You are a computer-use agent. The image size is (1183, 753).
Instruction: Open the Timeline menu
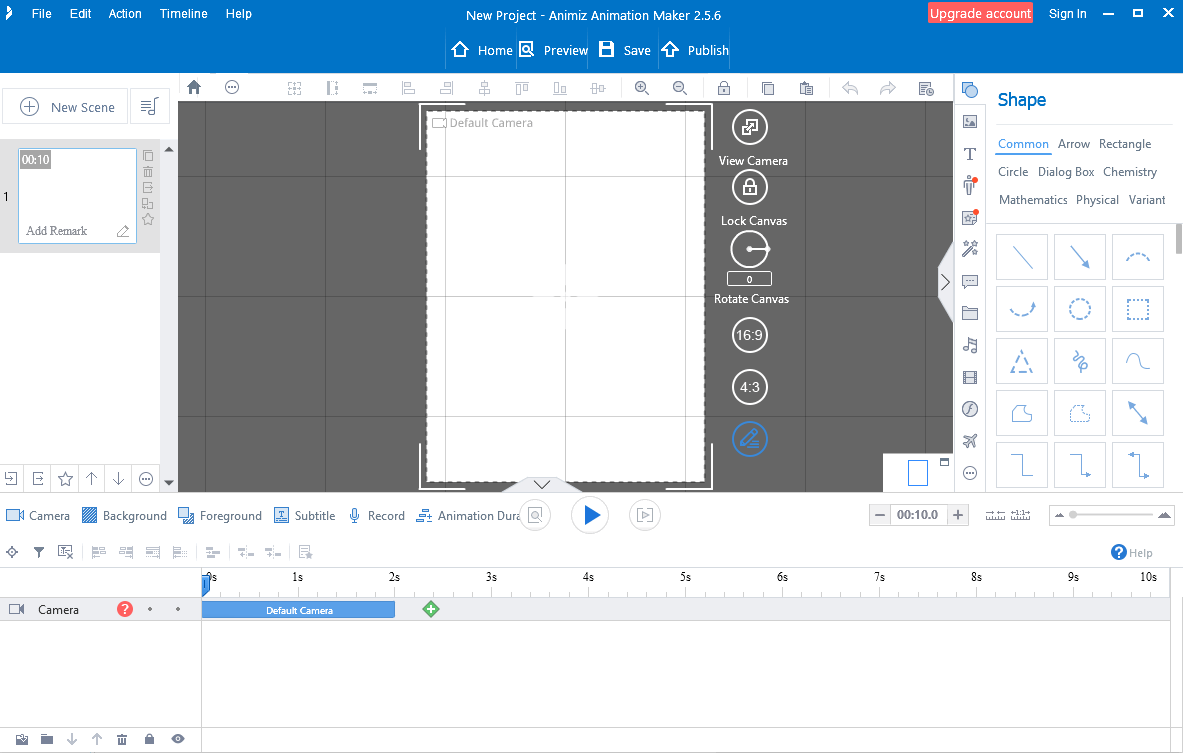(x=183, y=14)
